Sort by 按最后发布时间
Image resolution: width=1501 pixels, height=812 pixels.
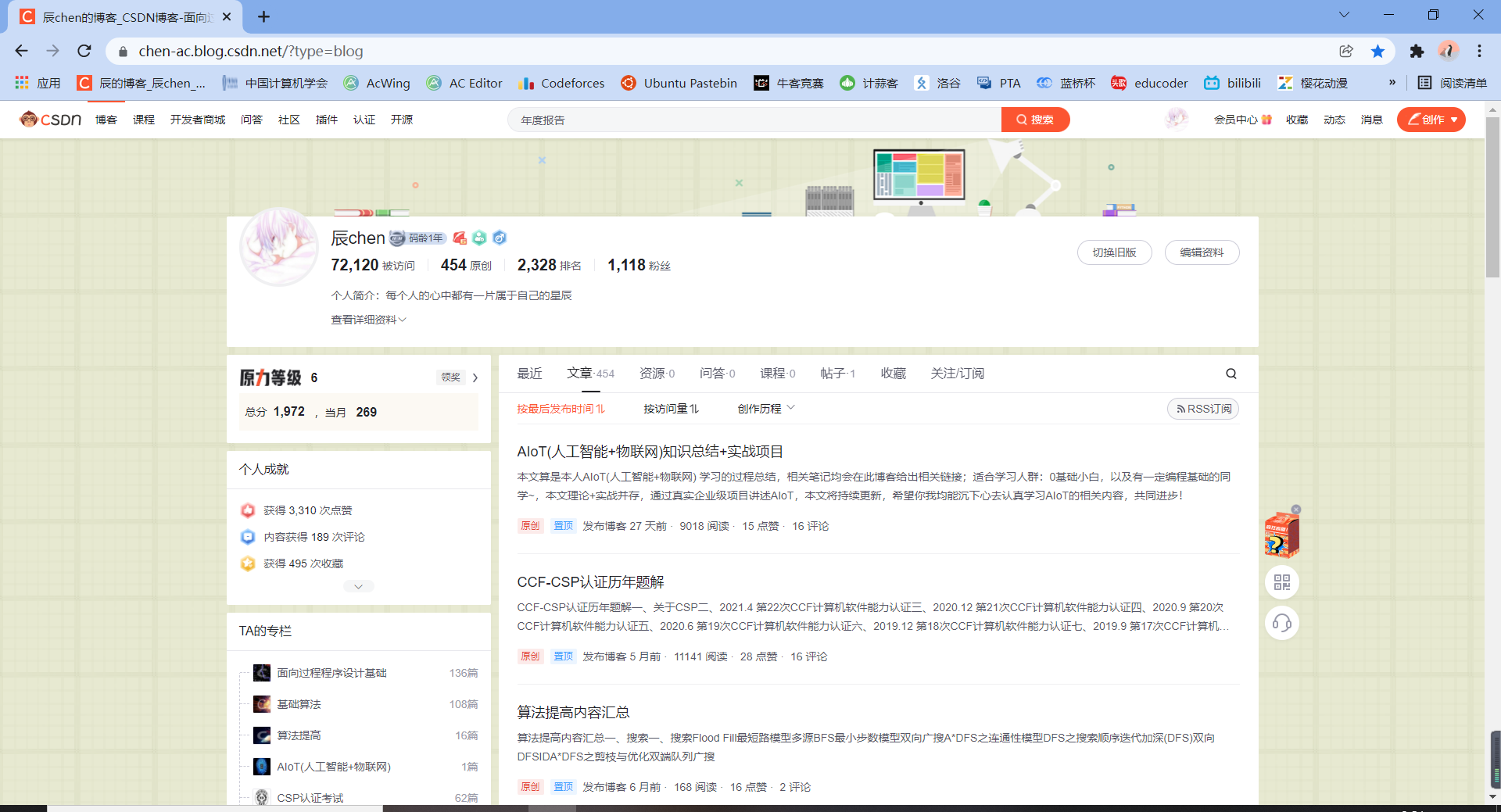tap(561, 409)
